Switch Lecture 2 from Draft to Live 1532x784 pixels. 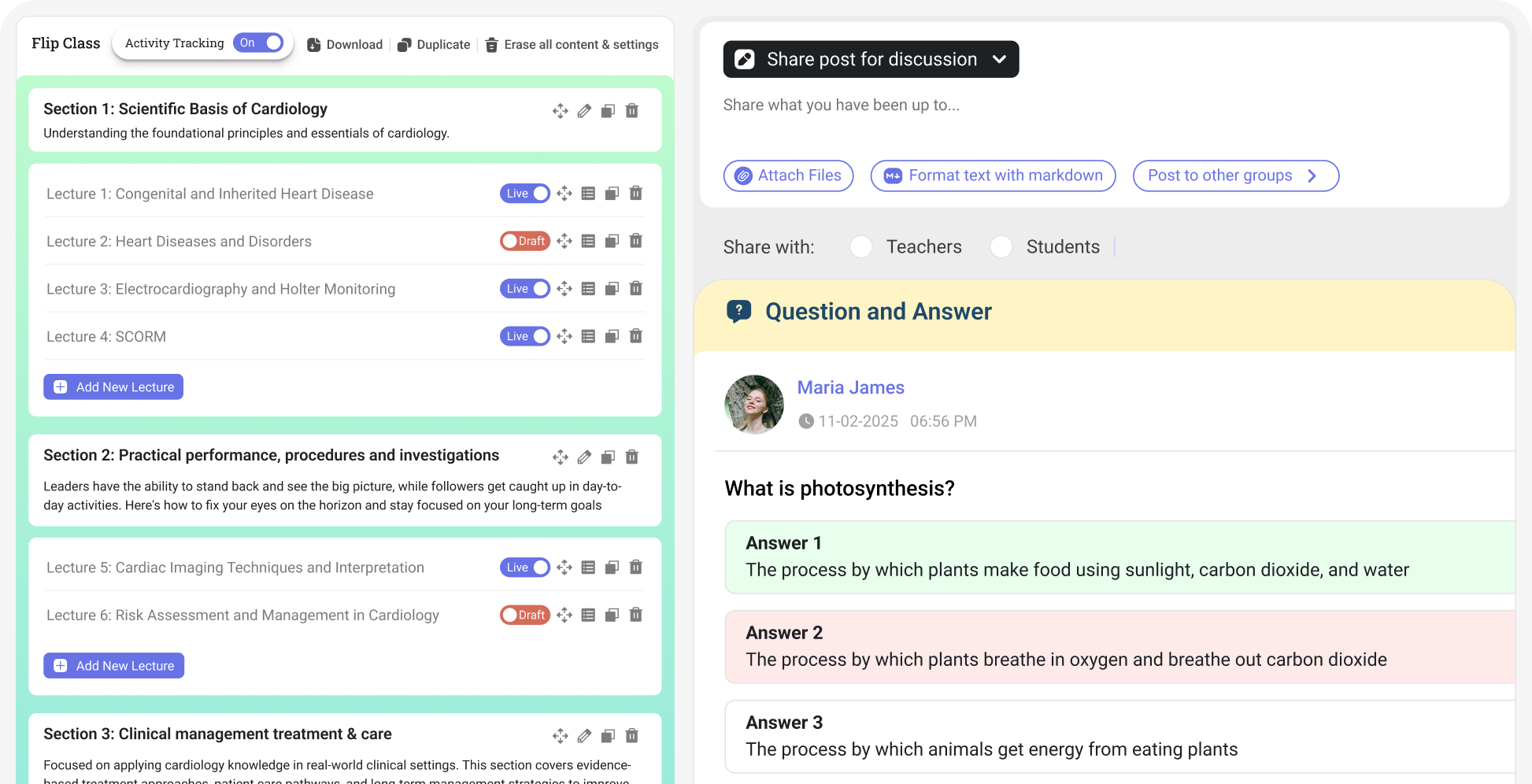[x=525, y=241]
